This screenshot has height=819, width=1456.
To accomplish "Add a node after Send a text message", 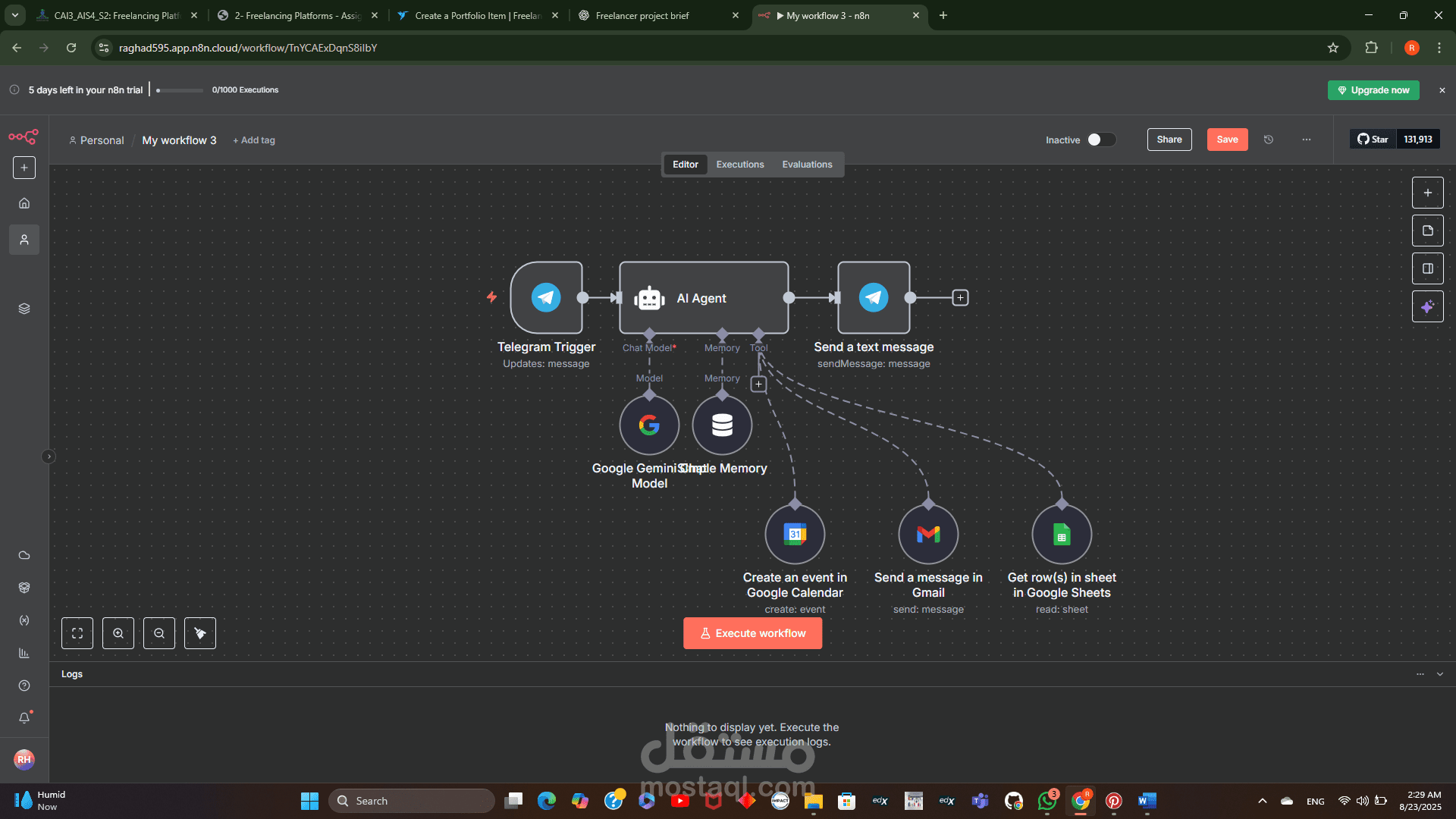I will tap(960, 298).
